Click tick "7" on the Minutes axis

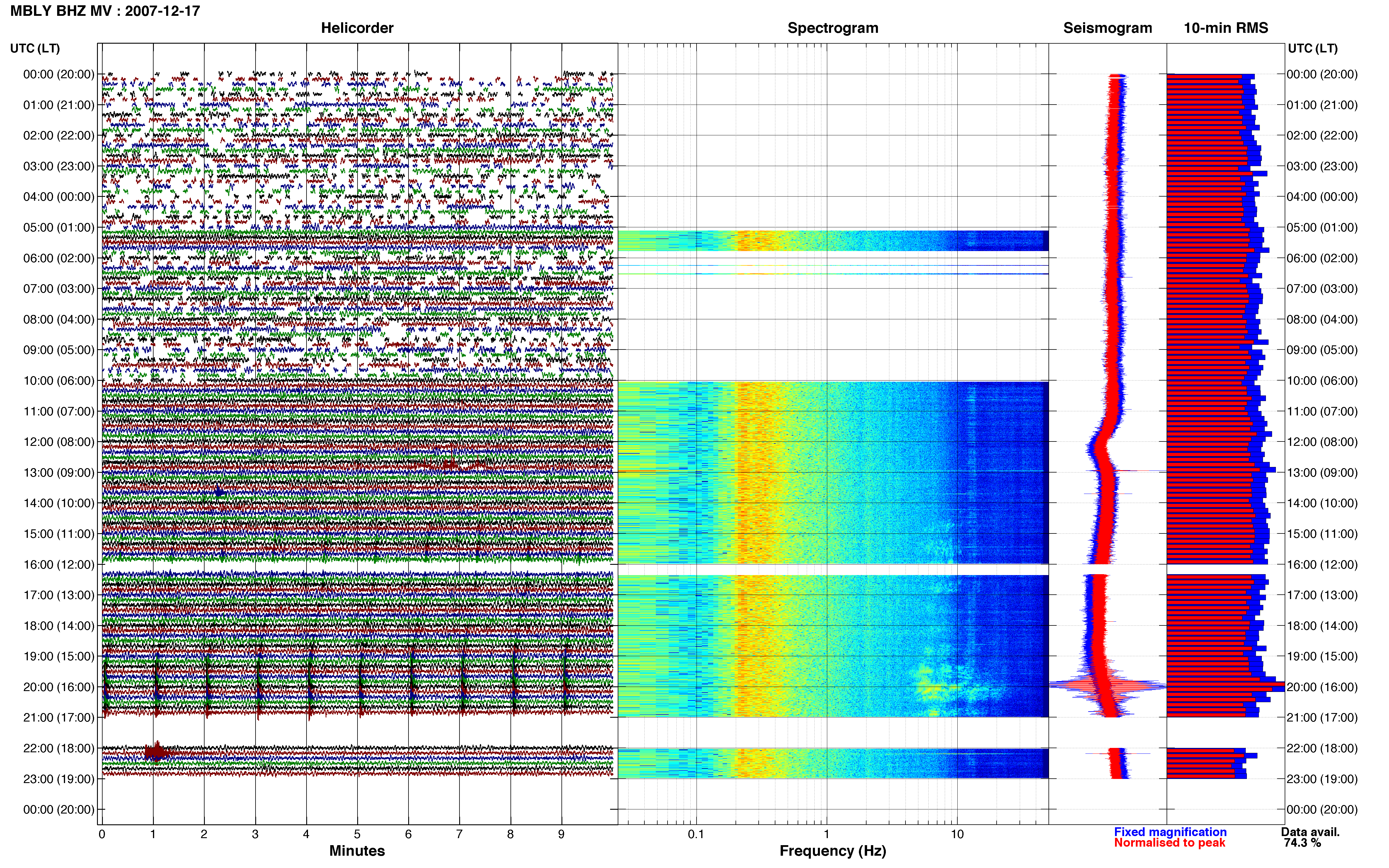459,834
